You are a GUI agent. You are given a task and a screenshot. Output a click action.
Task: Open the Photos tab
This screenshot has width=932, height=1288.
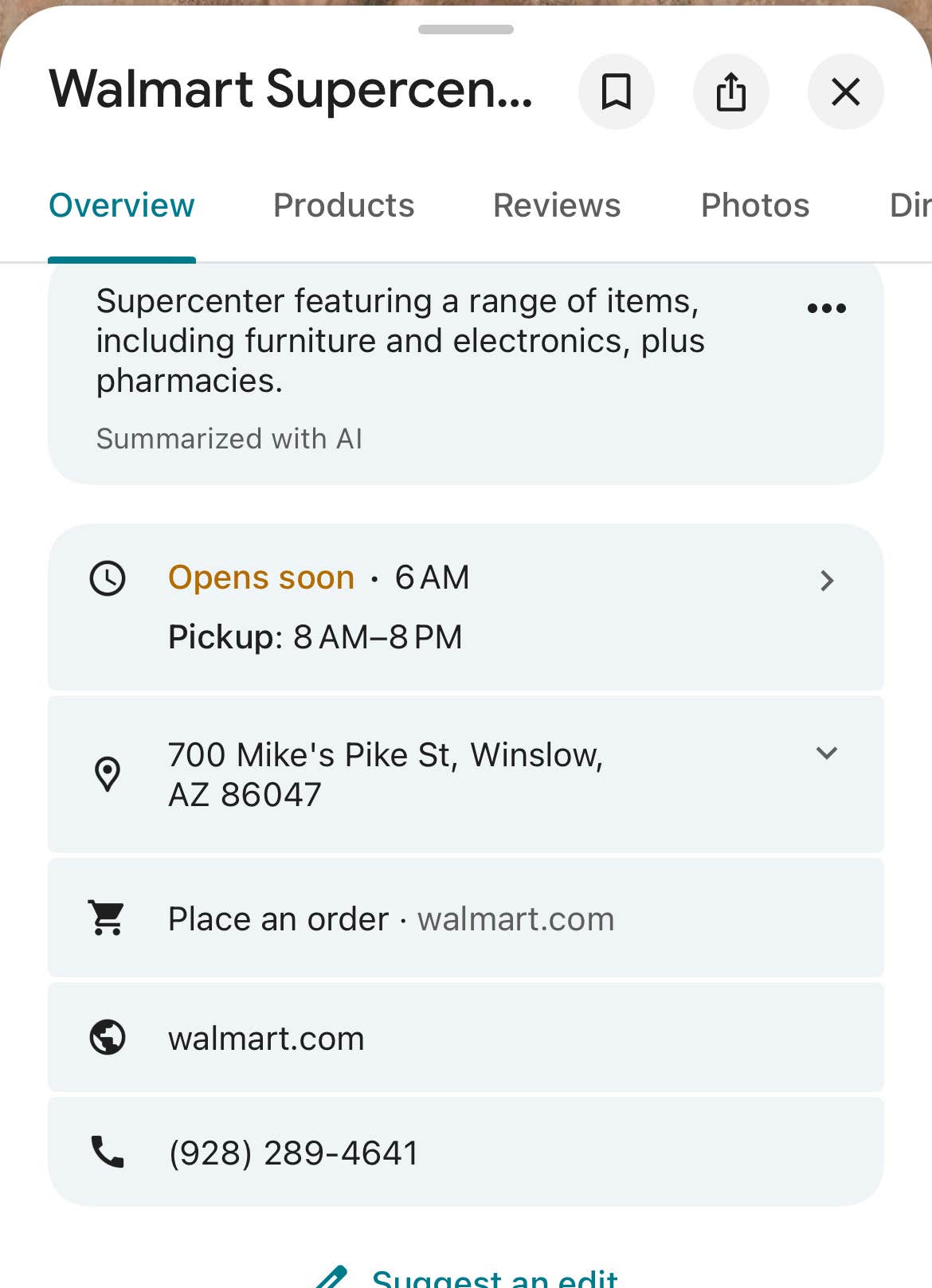point(755,205)
